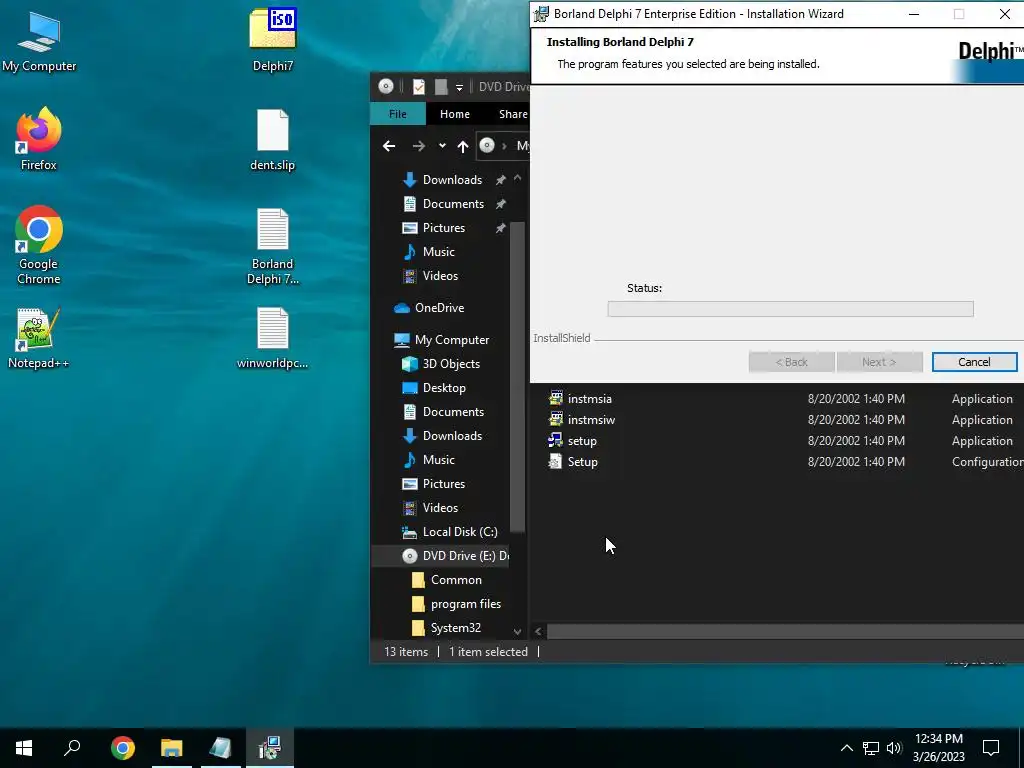Open the Home ribbon tab
Image resolution: width=1024 pixels, height=768 pixels.
tap(455, 114)
